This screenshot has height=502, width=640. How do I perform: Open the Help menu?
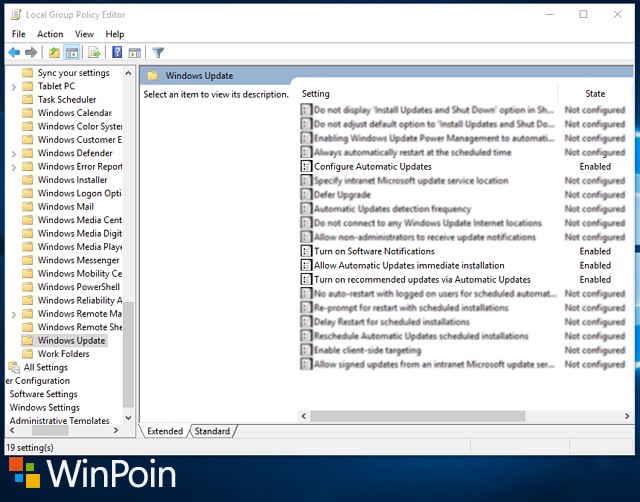coord(115,34)
